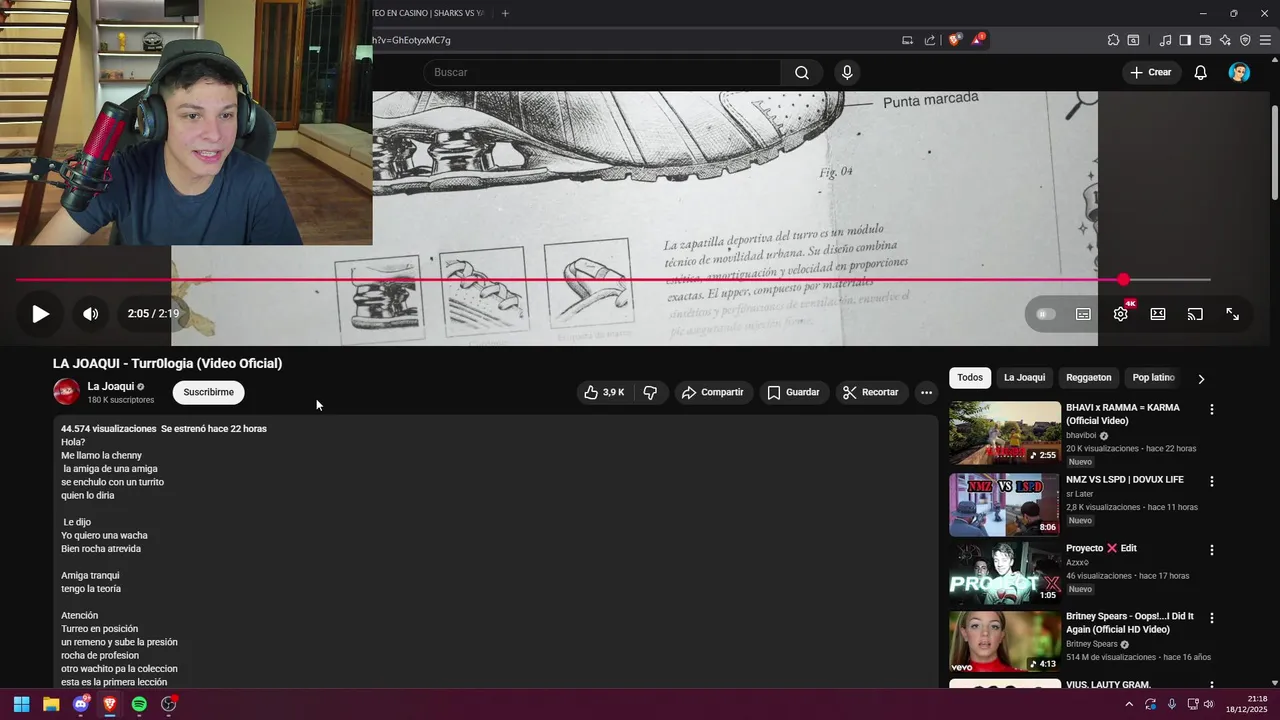The image size is (1280, 720).
Task: Like the video with 3,9 K likes
Action: 606,392
